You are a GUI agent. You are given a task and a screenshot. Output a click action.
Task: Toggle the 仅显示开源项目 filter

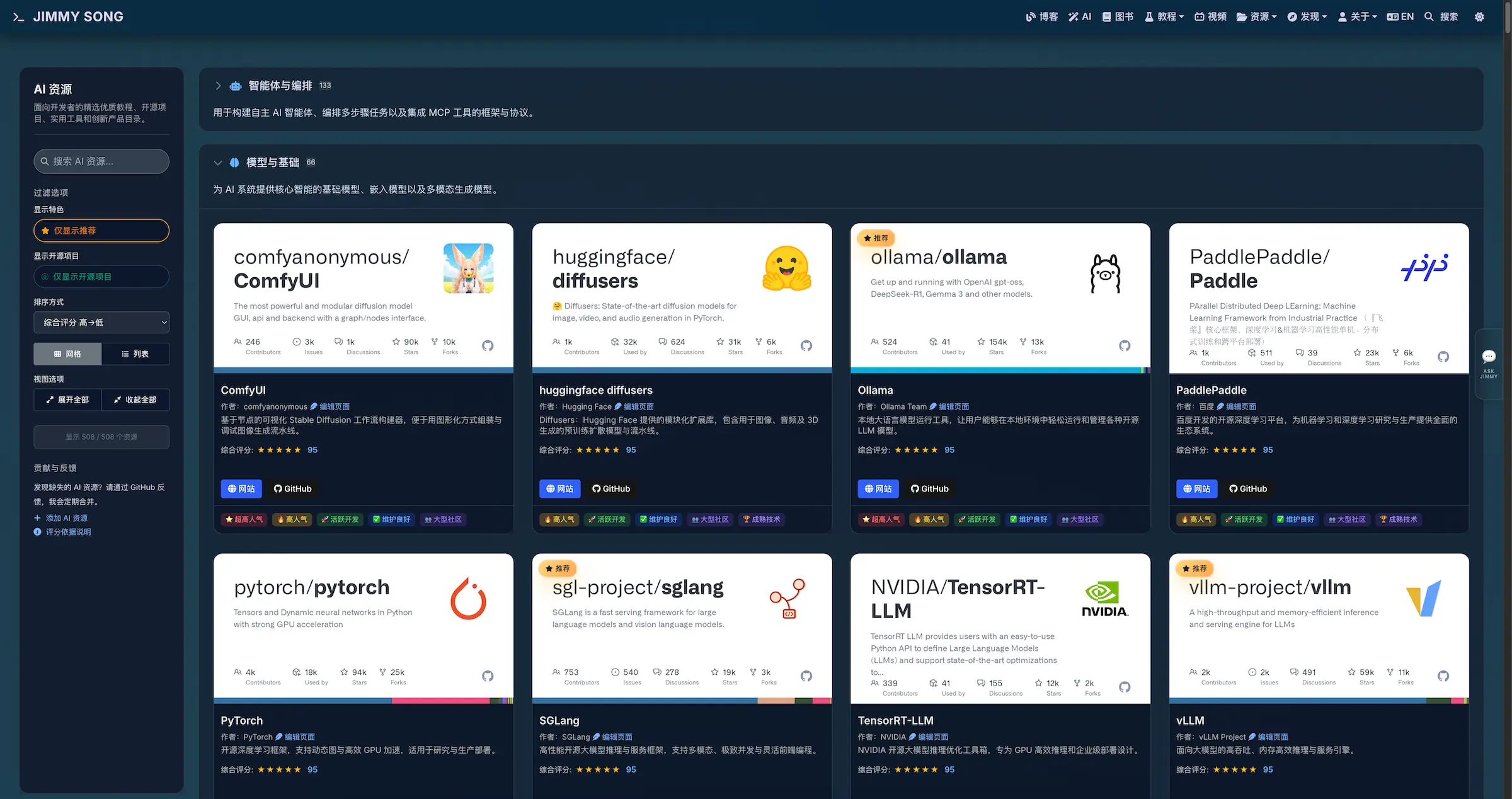point(101,277)
